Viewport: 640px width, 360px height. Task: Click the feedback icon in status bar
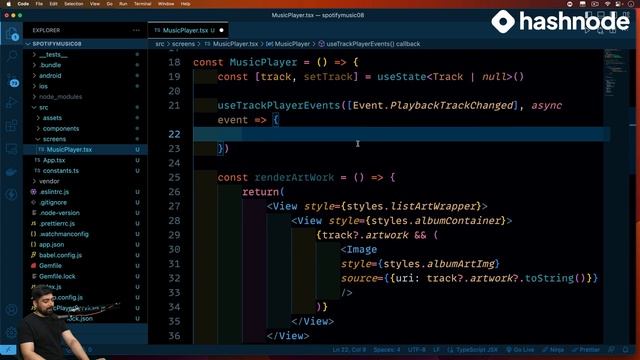611,350
